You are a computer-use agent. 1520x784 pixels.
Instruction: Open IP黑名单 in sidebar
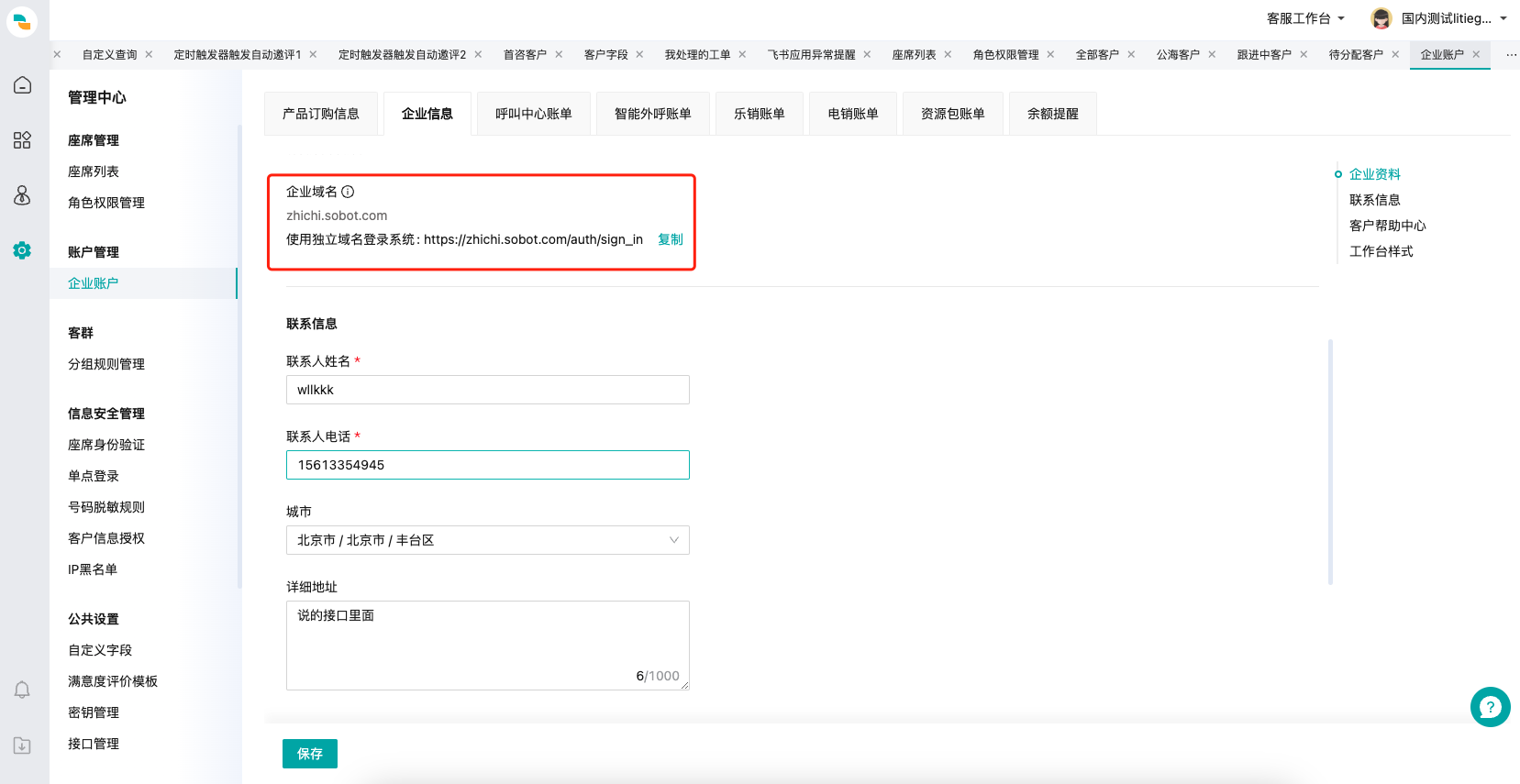click(x=93, y=569)
